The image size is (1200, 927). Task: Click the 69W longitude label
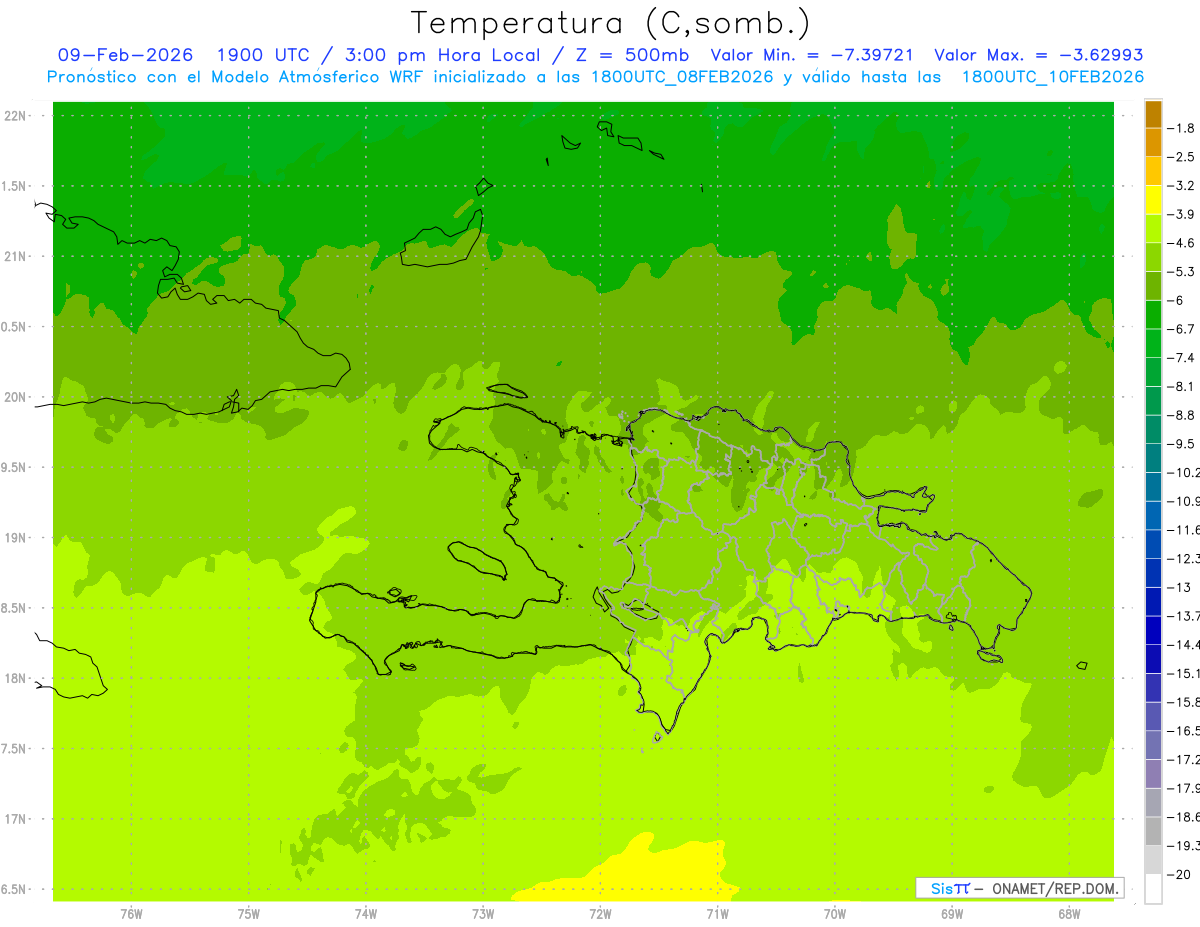(952, 914)
